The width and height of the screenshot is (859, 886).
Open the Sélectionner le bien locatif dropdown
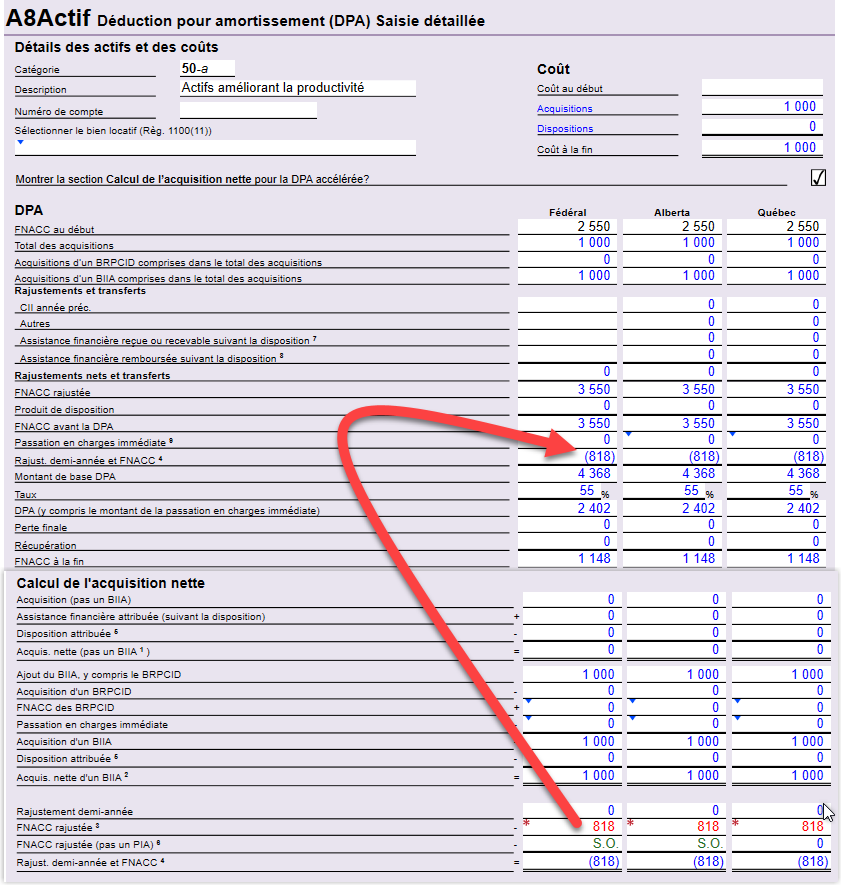20,142
